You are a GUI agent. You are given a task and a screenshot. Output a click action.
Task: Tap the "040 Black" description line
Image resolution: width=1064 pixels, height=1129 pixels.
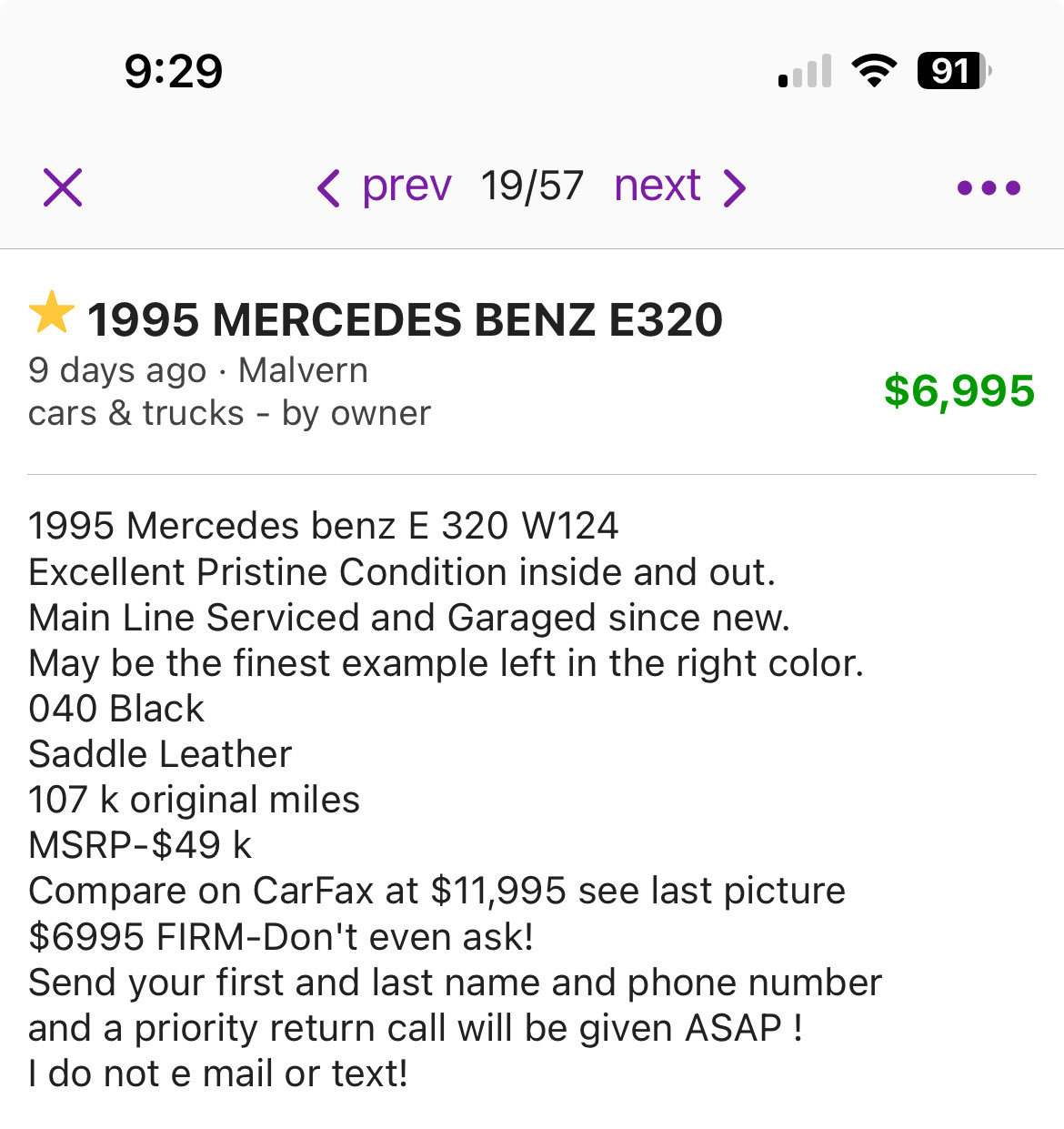(x=116, y=709)
